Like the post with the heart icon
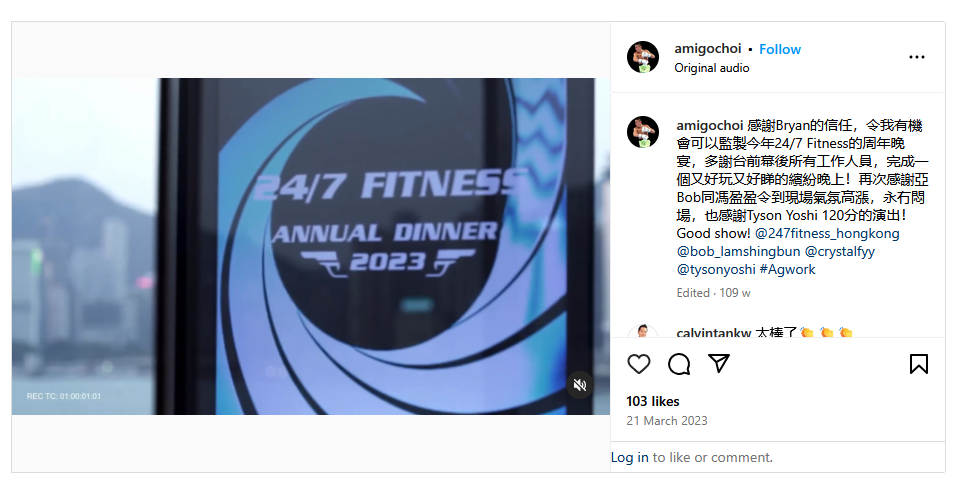The height and width of the screenshot is (483, 953). (x=639, y=364)
